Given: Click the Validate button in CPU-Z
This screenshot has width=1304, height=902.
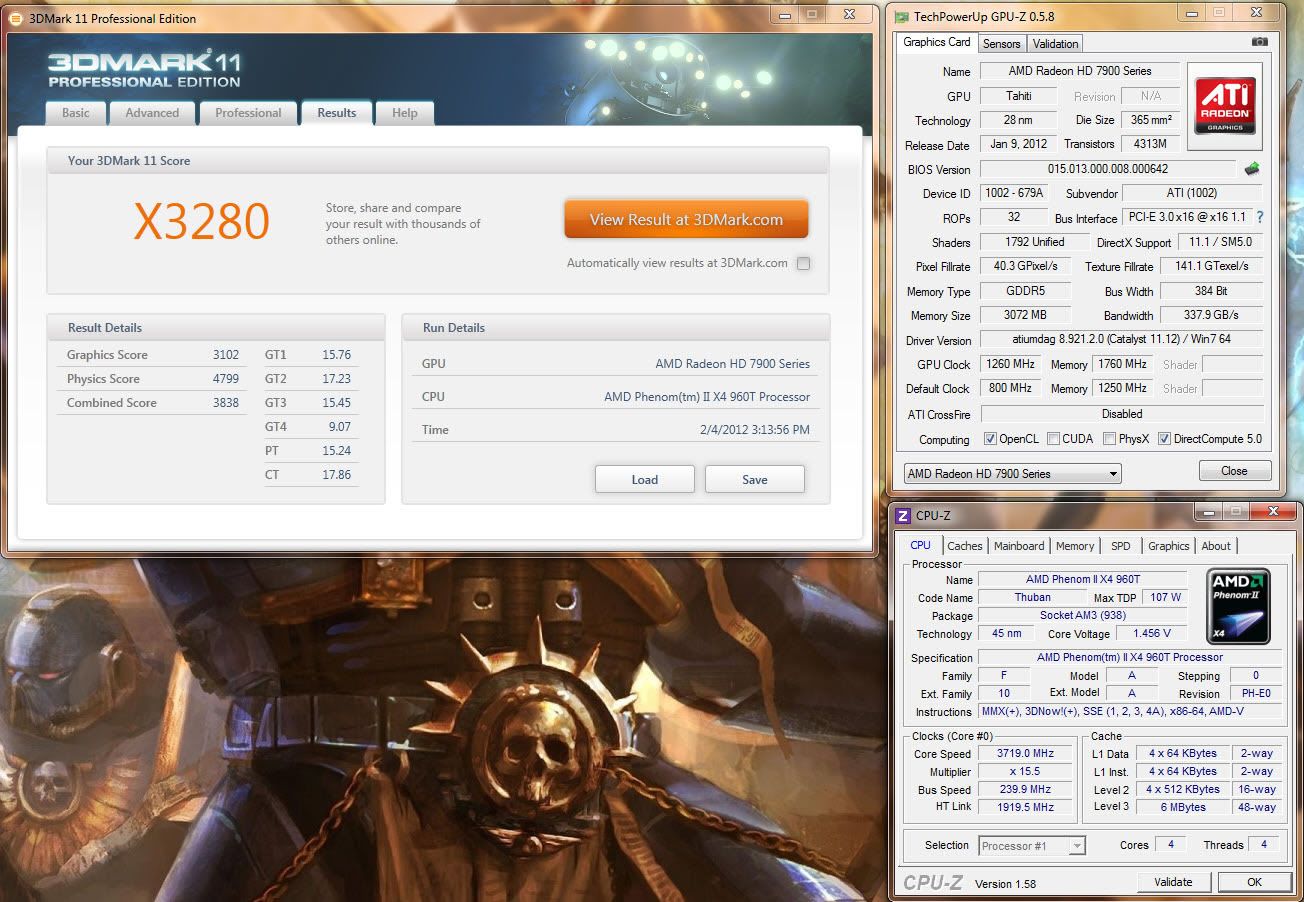Looking at the screenshot, I should click(1173, 882).
